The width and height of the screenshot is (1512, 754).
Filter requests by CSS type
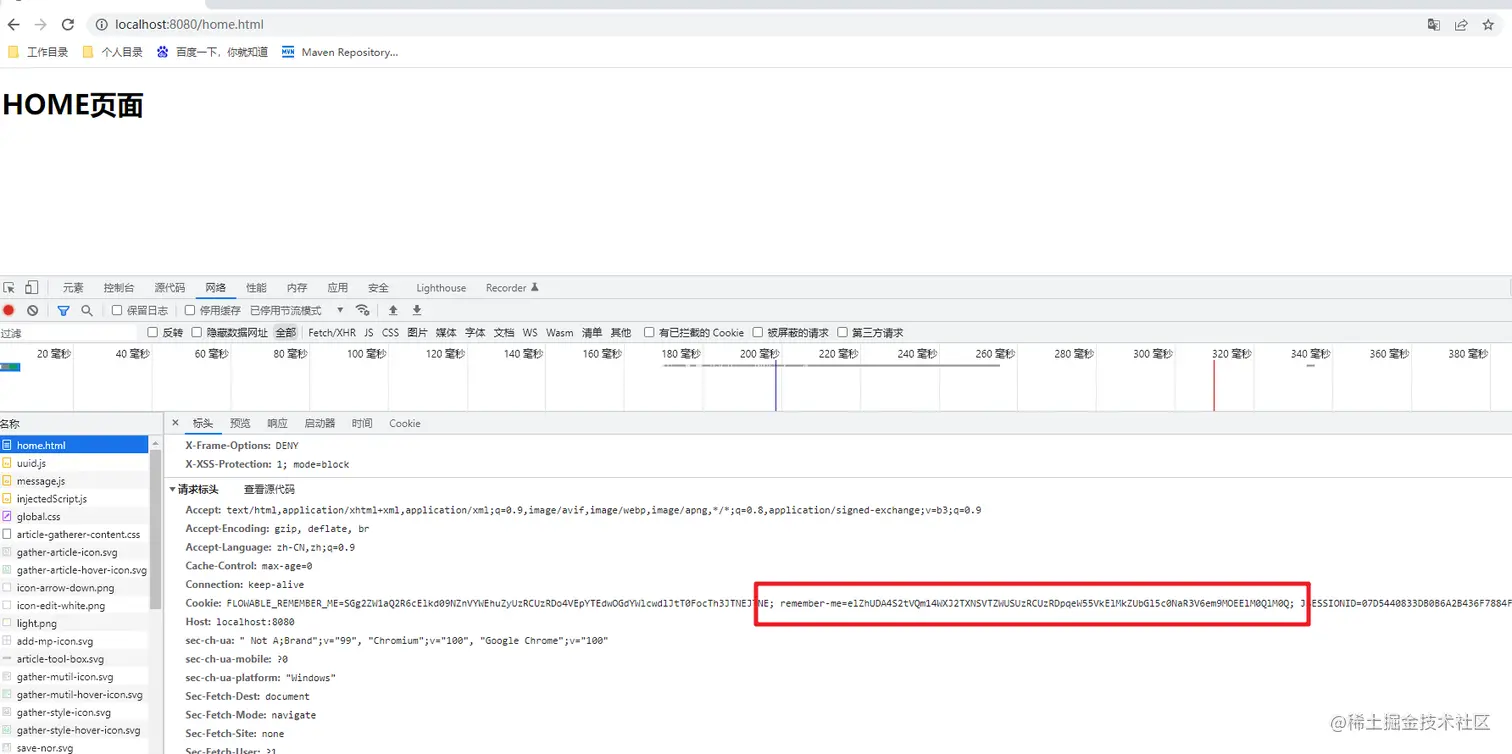pos(390,333)
